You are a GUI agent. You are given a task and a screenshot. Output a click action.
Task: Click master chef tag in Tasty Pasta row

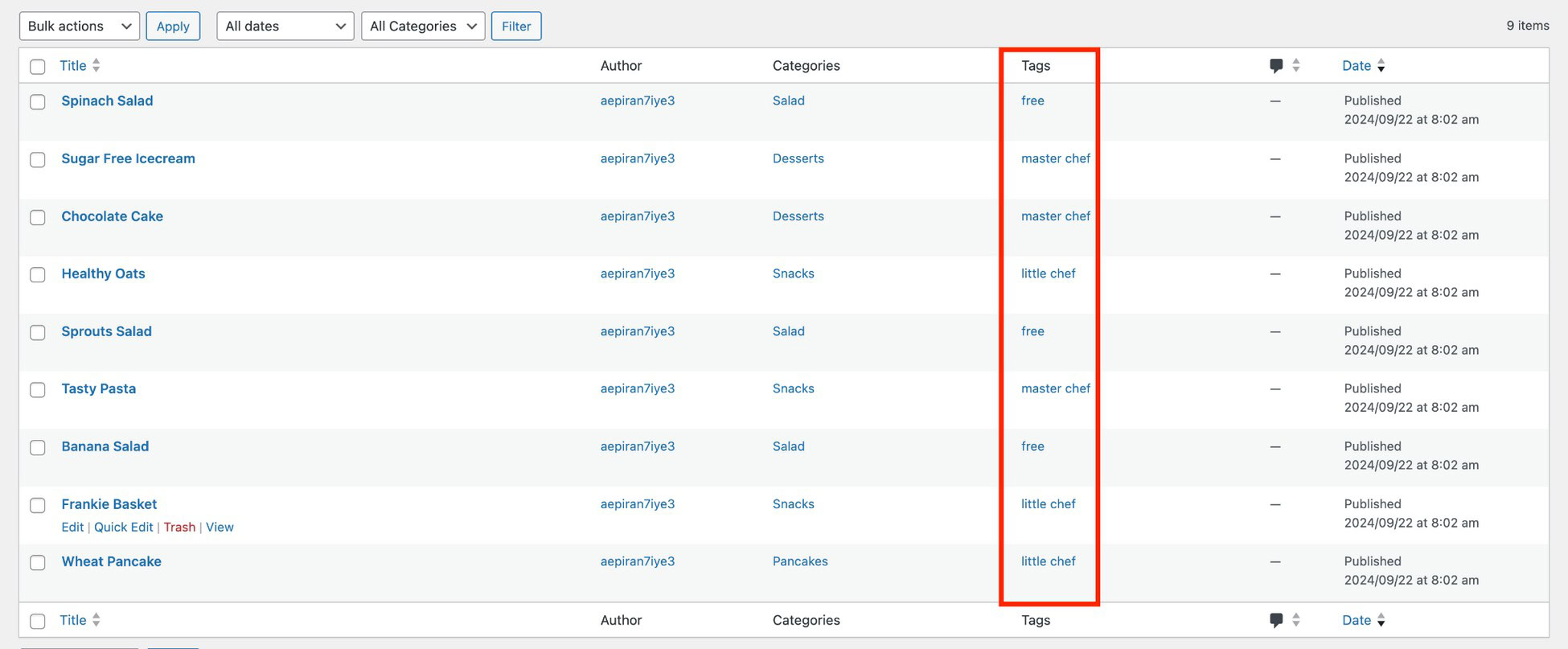1056,388
